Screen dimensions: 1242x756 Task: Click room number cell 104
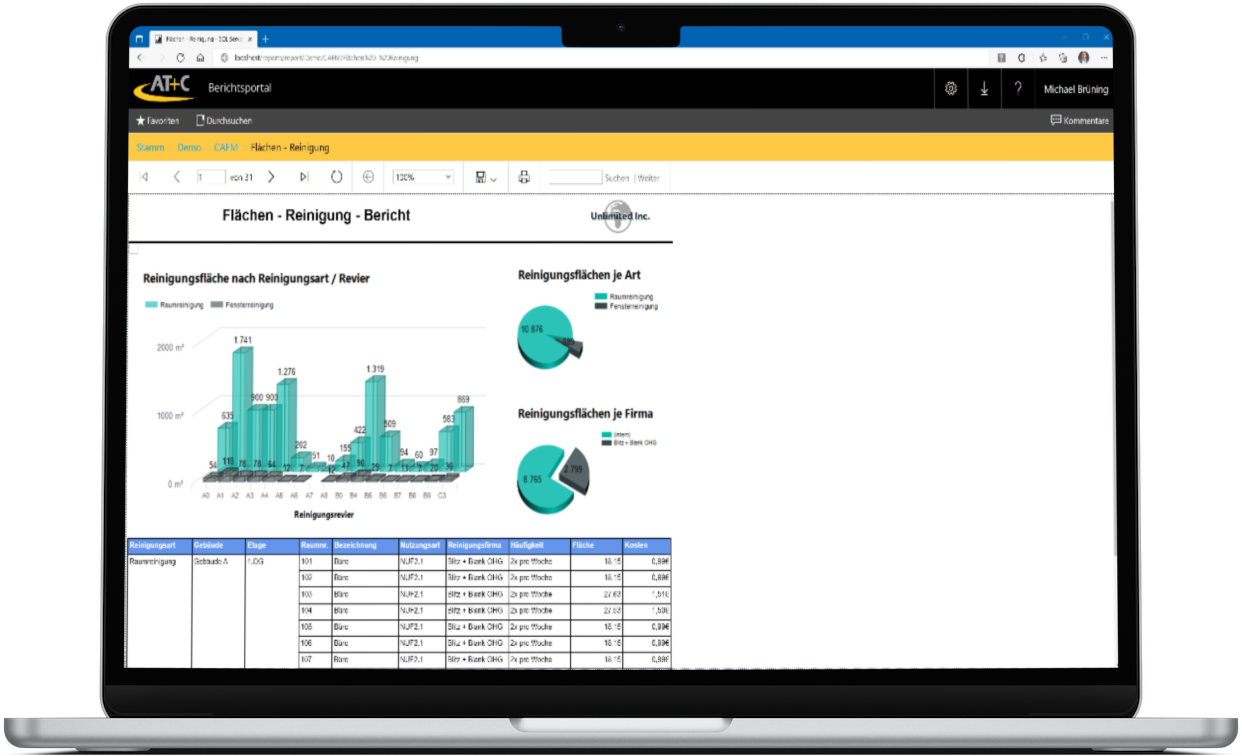click(314, 610)
